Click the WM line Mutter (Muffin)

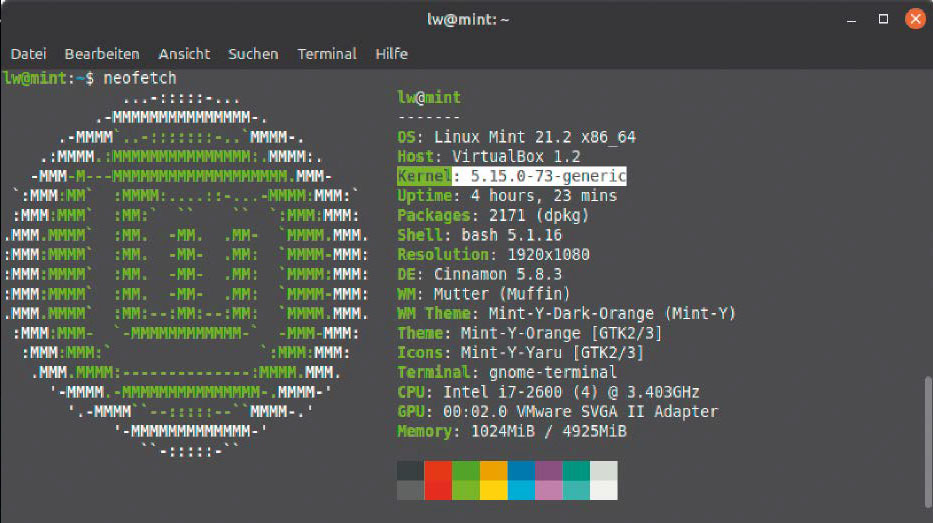point(484,294)
